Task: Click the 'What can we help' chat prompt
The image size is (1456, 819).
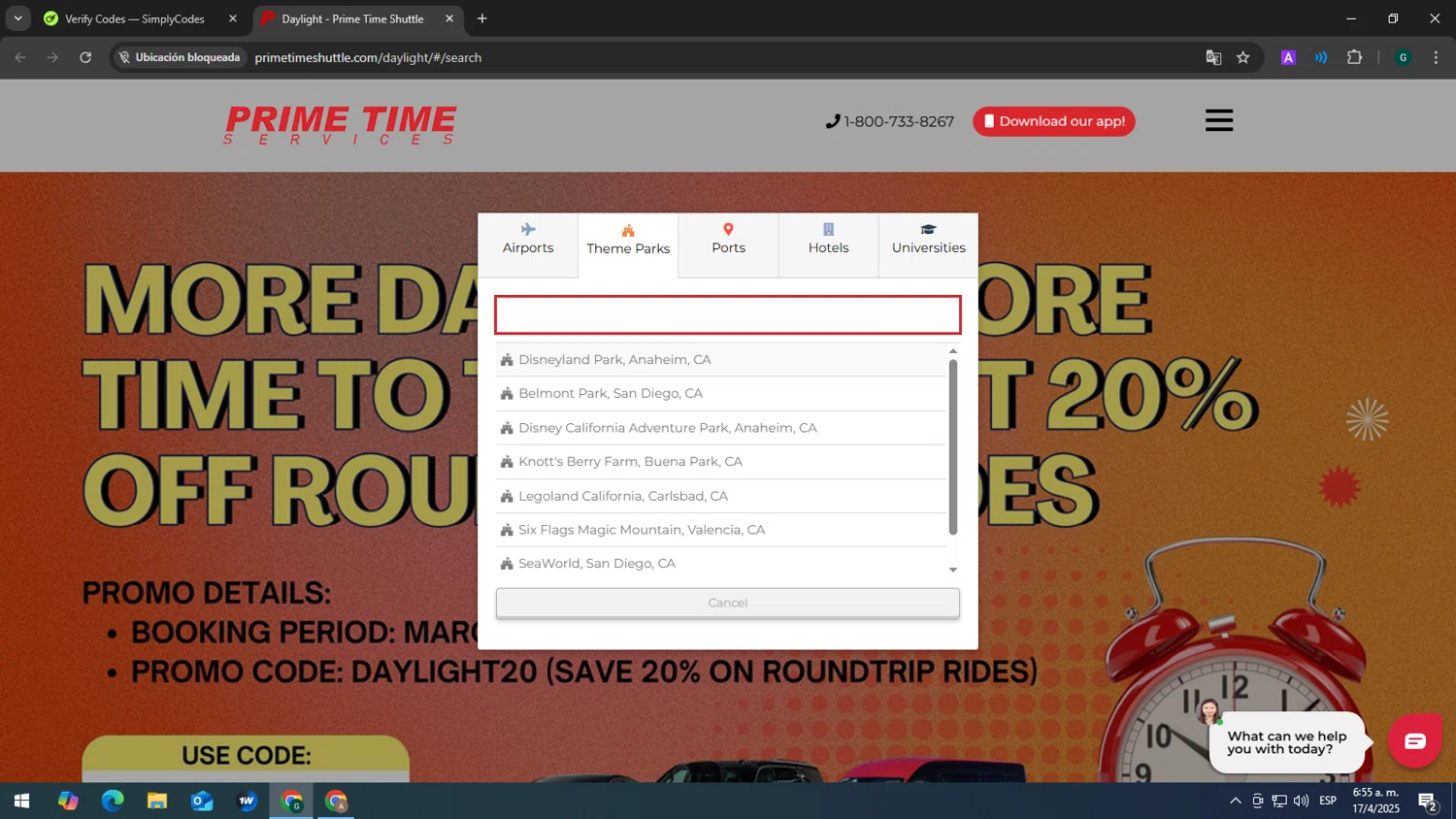Action: point(1287,742)
